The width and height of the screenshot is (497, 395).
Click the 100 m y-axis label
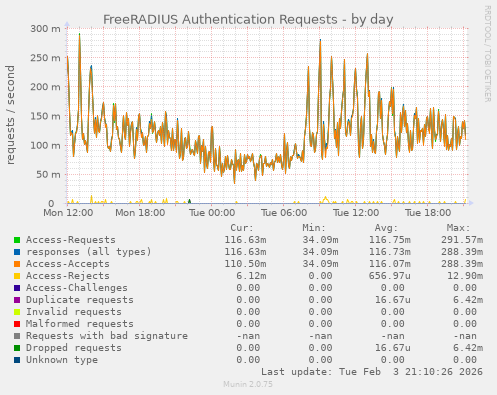[x=45, y=145]
